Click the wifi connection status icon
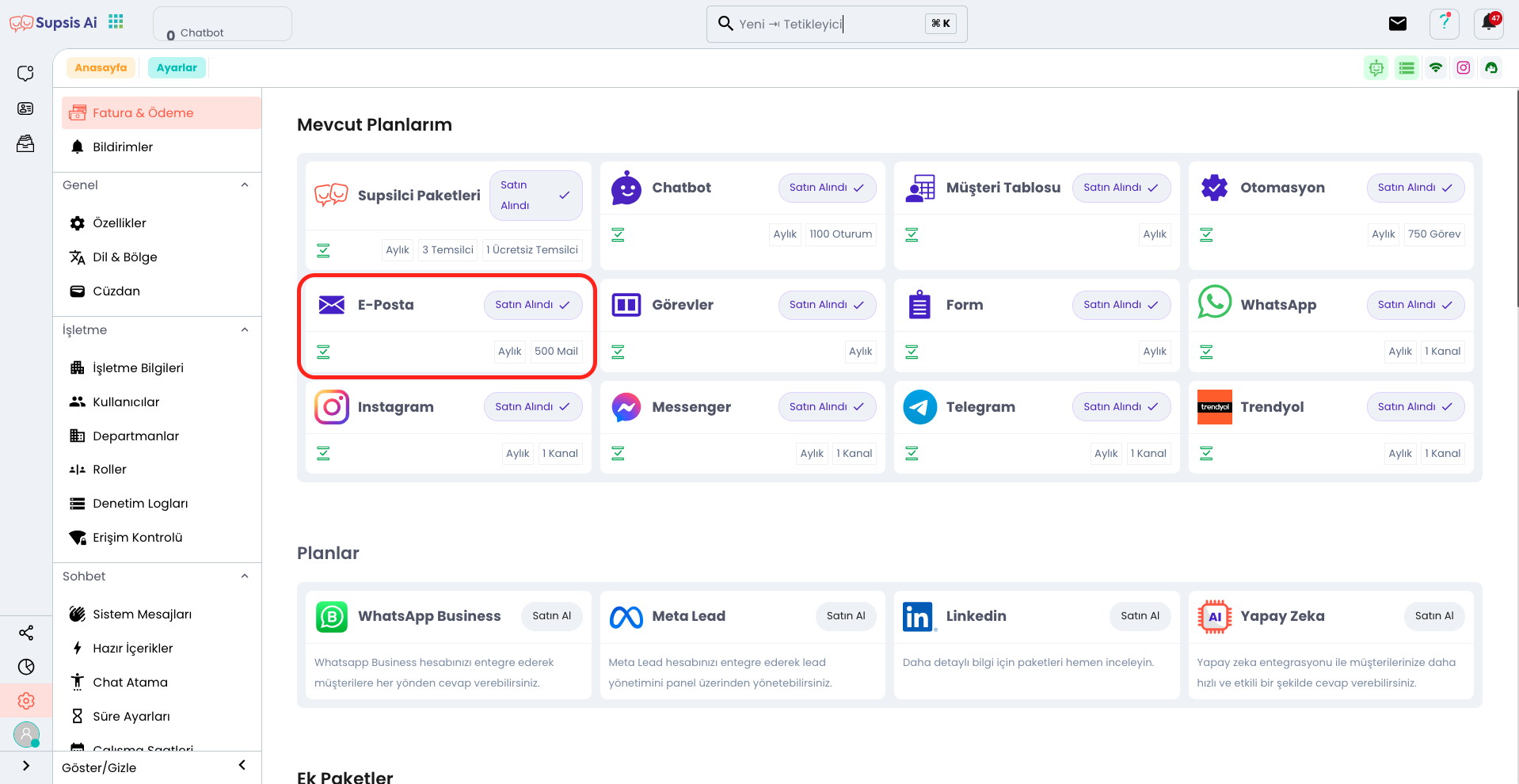The width and height of the screenshot is (1519, 784). [1436, 68]
